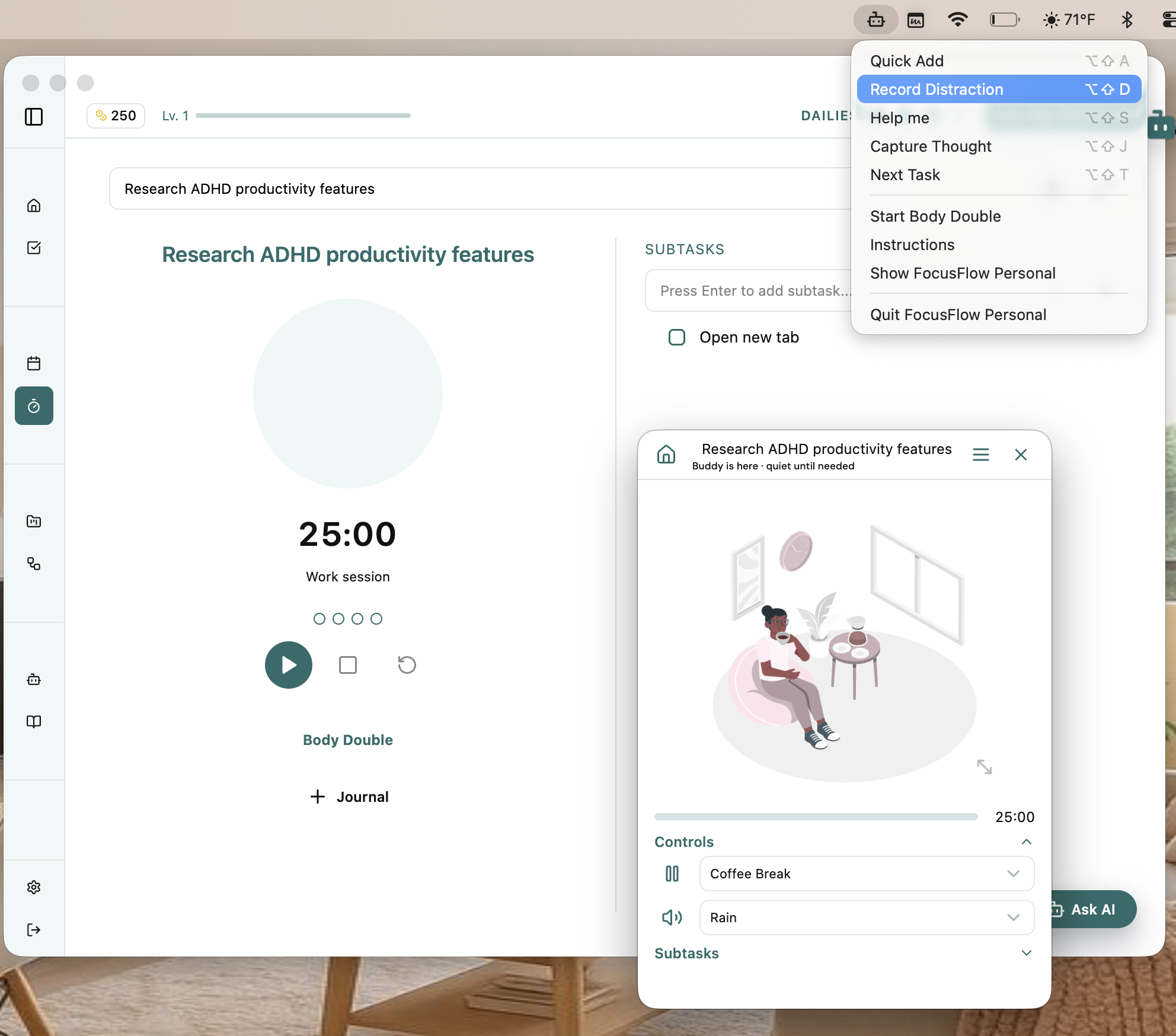Image resolution: width=1176 pixels, height=1036 pixels.
Task: Select Start Body Double menu item
Action: point(999,216)
